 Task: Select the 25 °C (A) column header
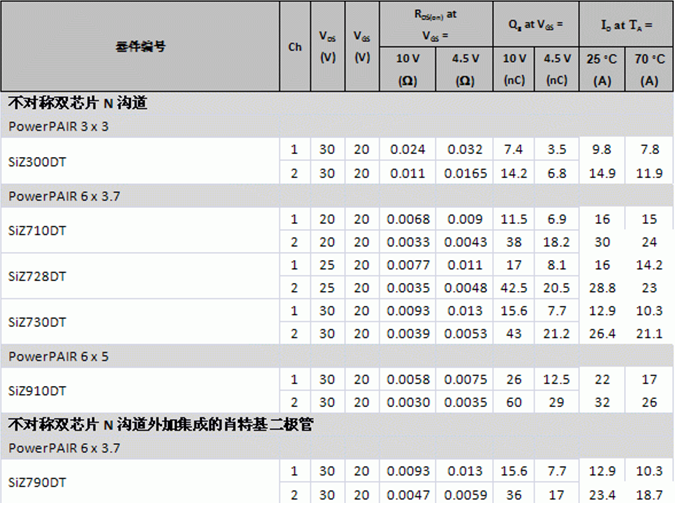tap(602, 69)
